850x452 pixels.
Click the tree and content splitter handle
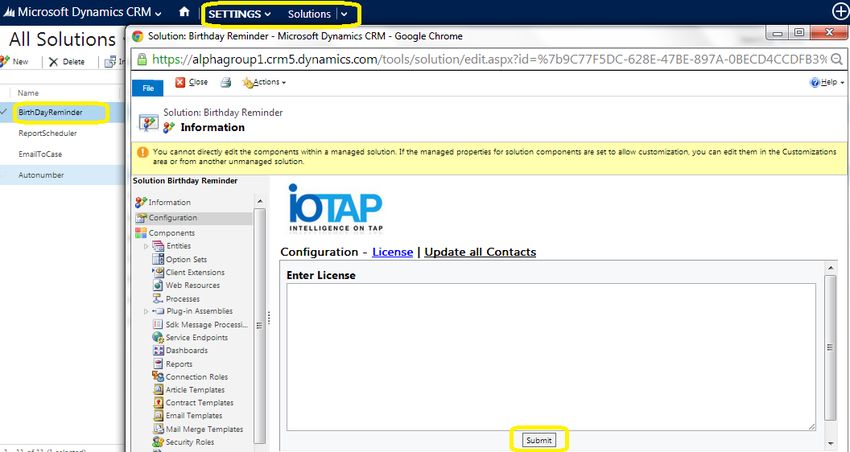[269, 318]
